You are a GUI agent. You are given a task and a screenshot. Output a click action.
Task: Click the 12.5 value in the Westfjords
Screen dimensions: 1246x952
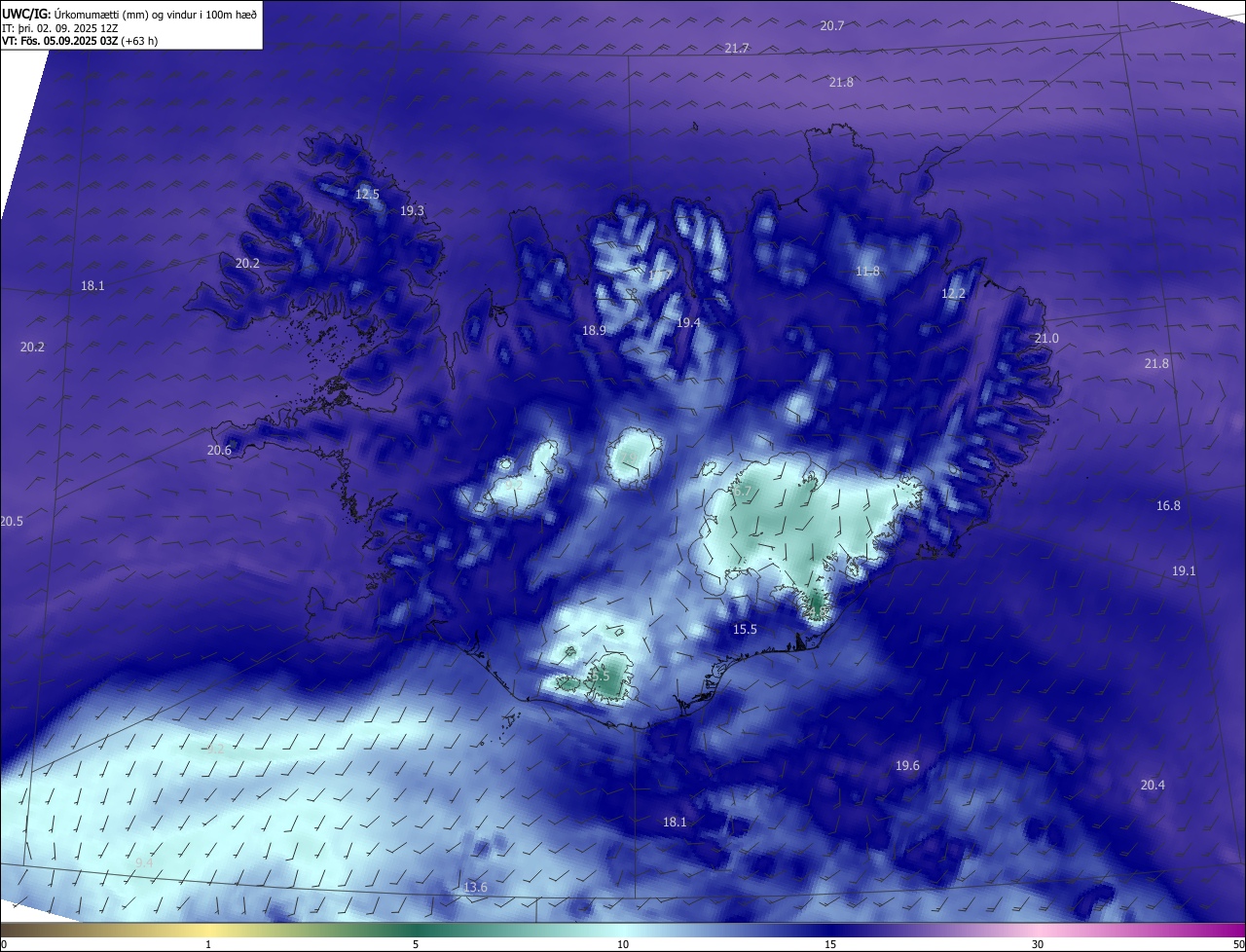point(367,195)
